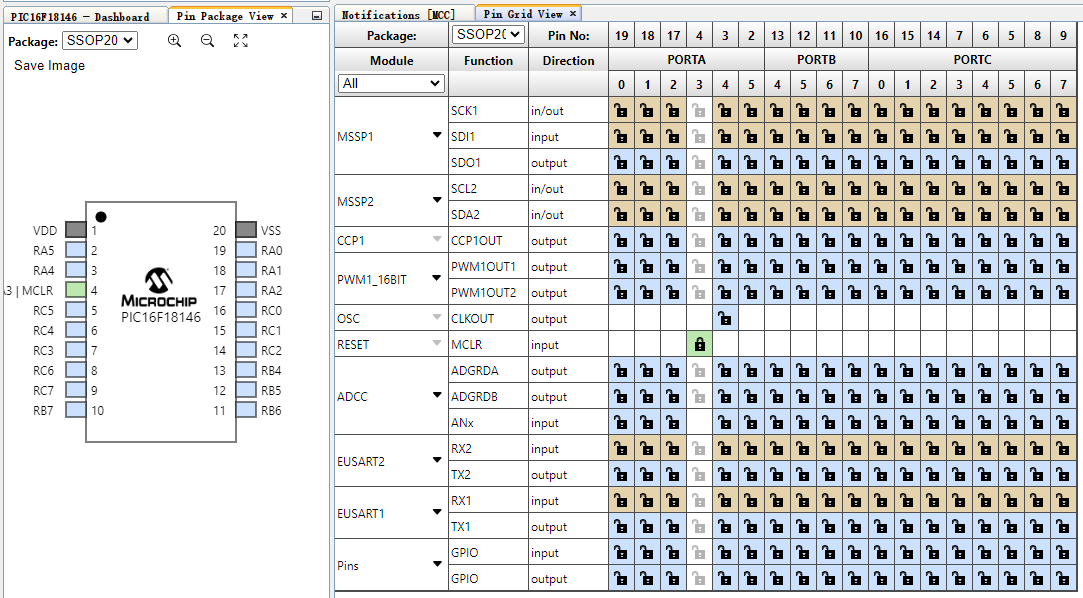1083x598 pixels.
Task: Lock SDO1 to PORTA pin 2
Action: pyautogui.click(x=673, y=163)
